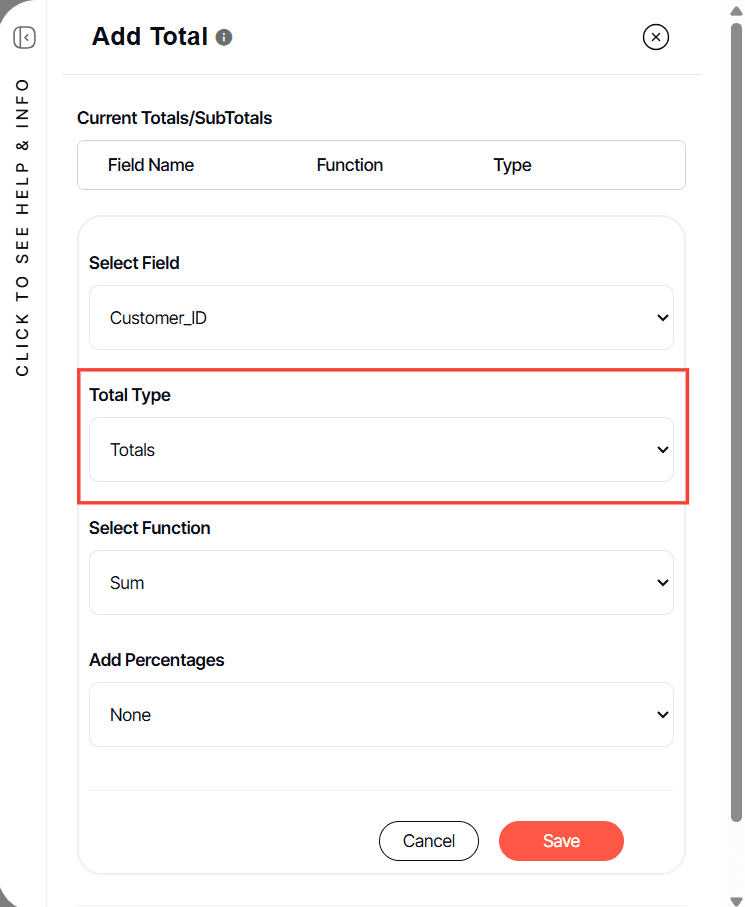This screenshot has width=745, height=907.
Task: Select the Function column header
Action: 350,165
